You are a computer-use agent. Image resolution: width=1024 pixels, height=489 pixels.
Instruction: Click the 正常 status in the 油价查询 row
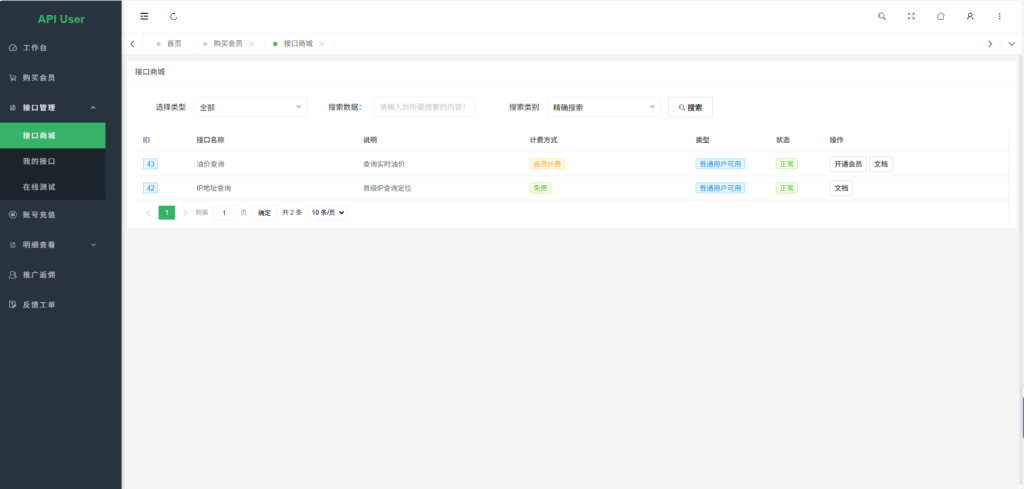pos(787,164)
